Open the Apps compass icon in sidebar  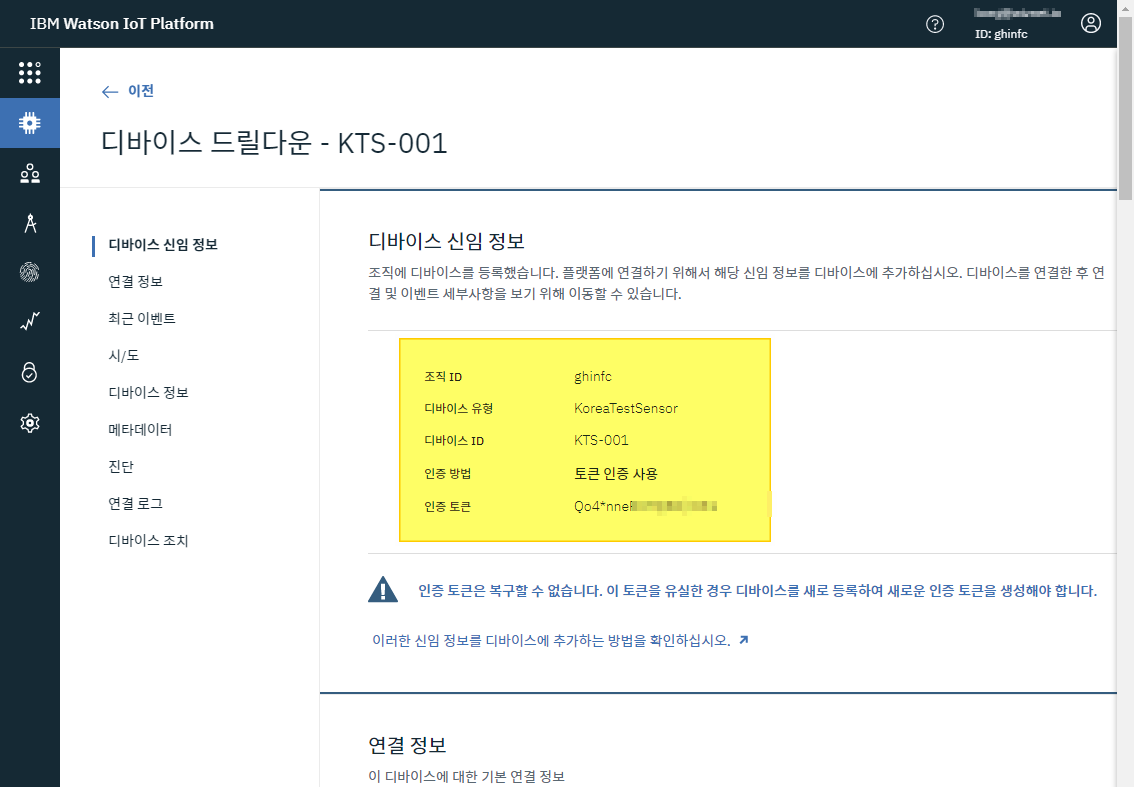click(30, 223)
